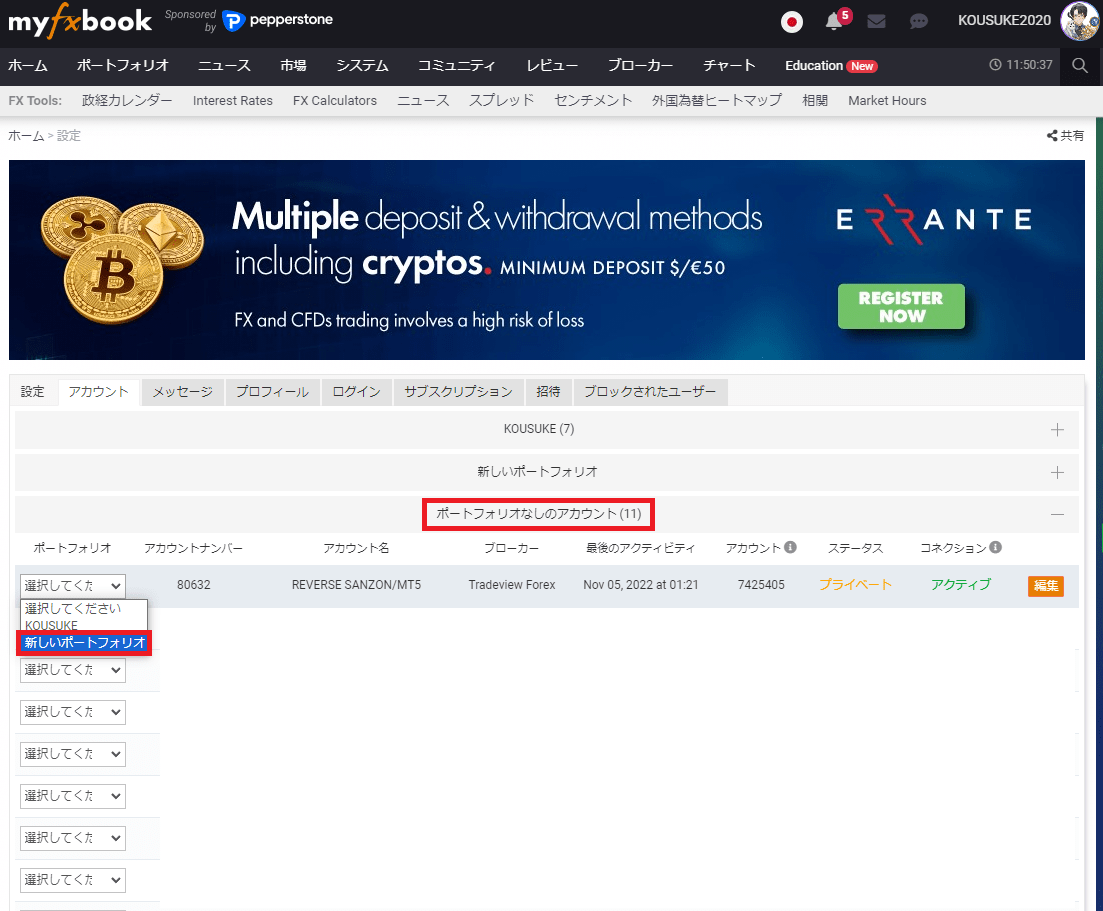Click account name REVERSE SANZON/MT5
The width and height of the screenshot is (1103, 911).
pyautogui.click(x=357, y=585)
